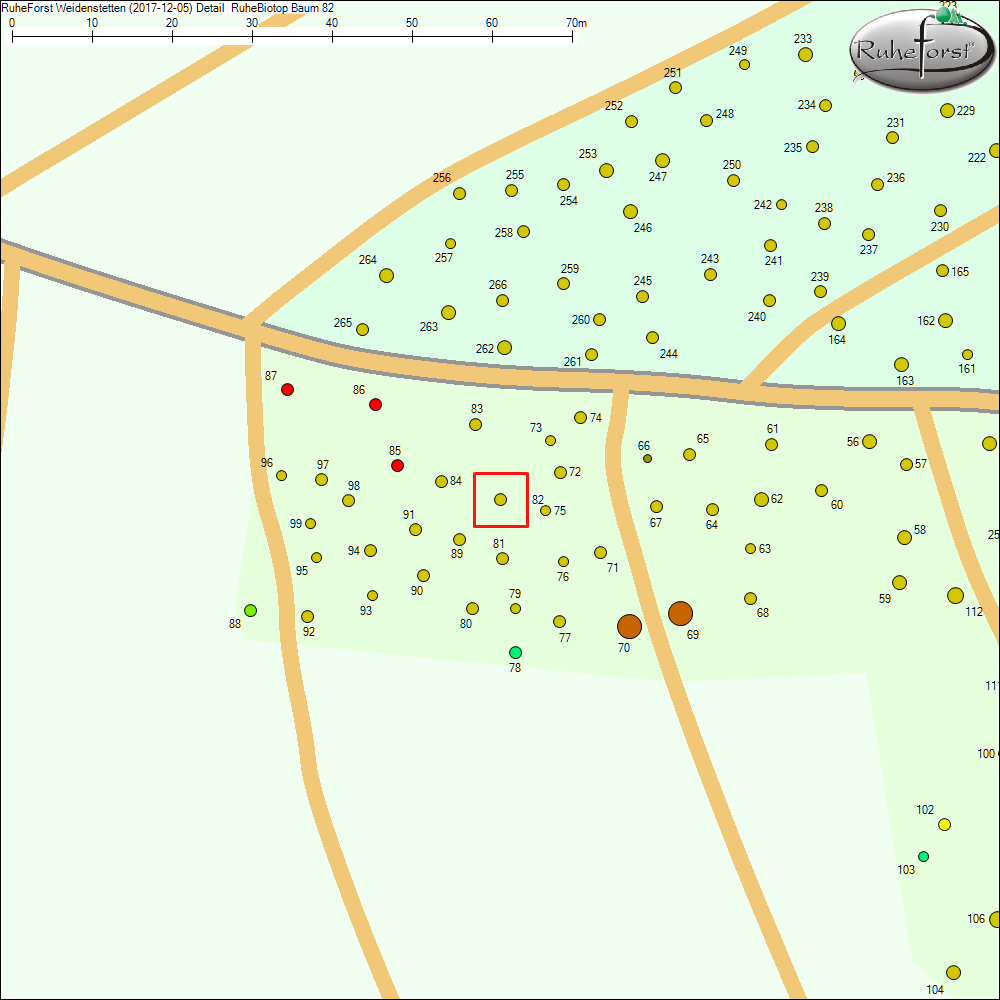Click the large orange tree 69
The width and height of the screenshot is (1000, 1000).
click(x=680, y=613)
